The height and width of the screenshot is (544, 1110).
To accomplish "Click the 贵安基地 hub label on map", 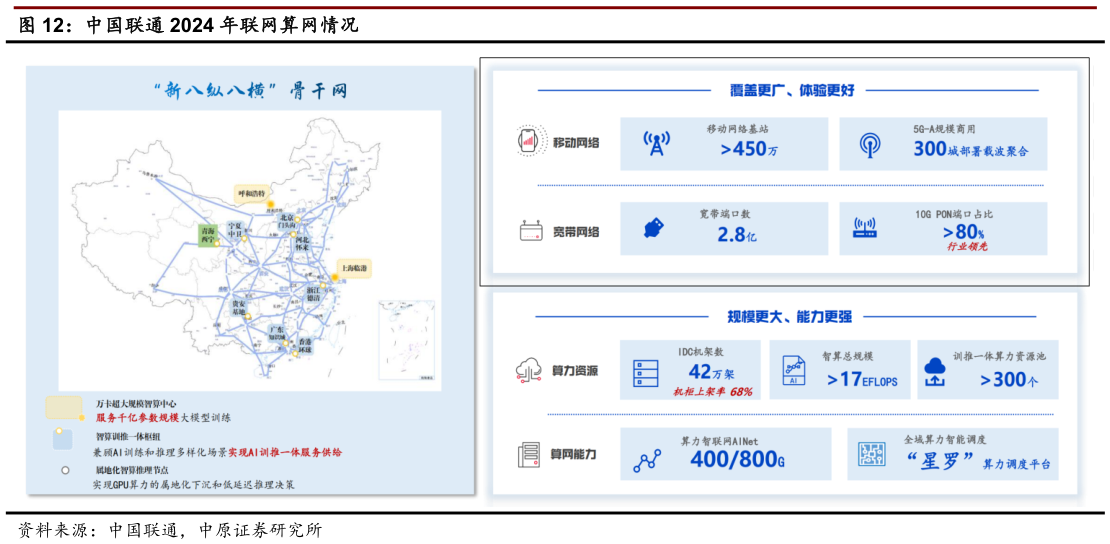I will (x=240, y=306).
